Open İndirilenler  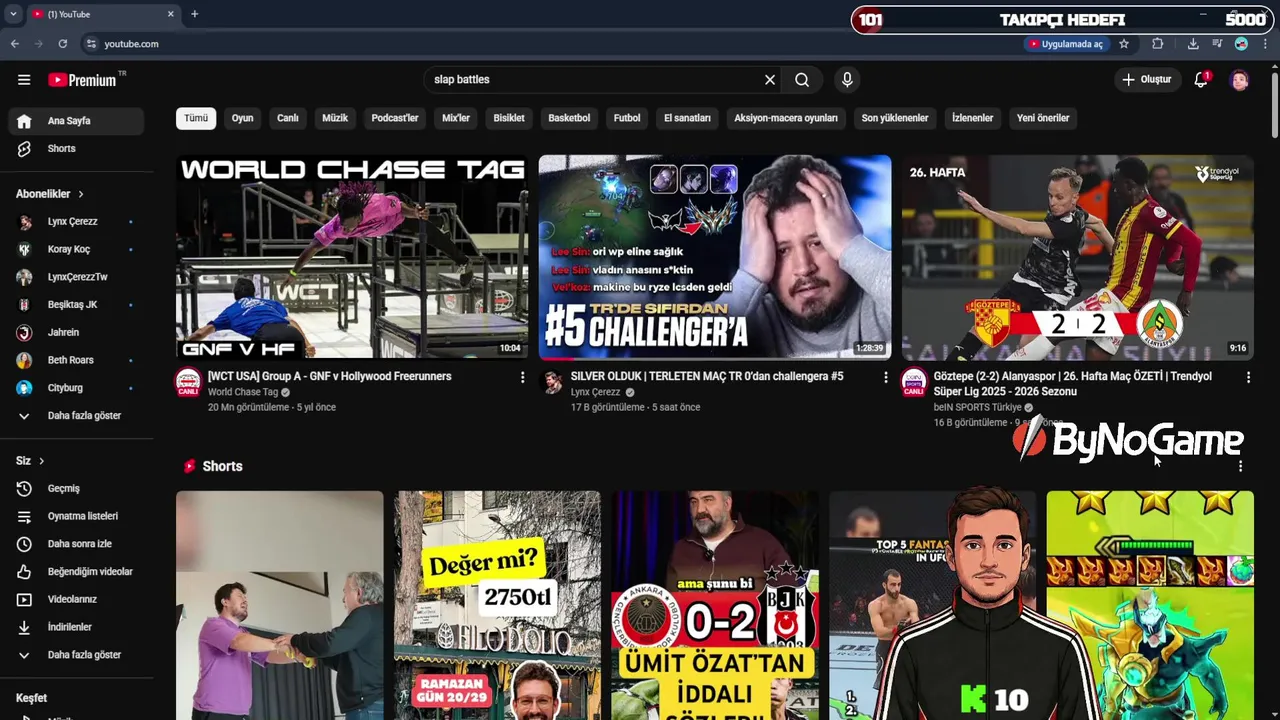click(x=77, y=627)
